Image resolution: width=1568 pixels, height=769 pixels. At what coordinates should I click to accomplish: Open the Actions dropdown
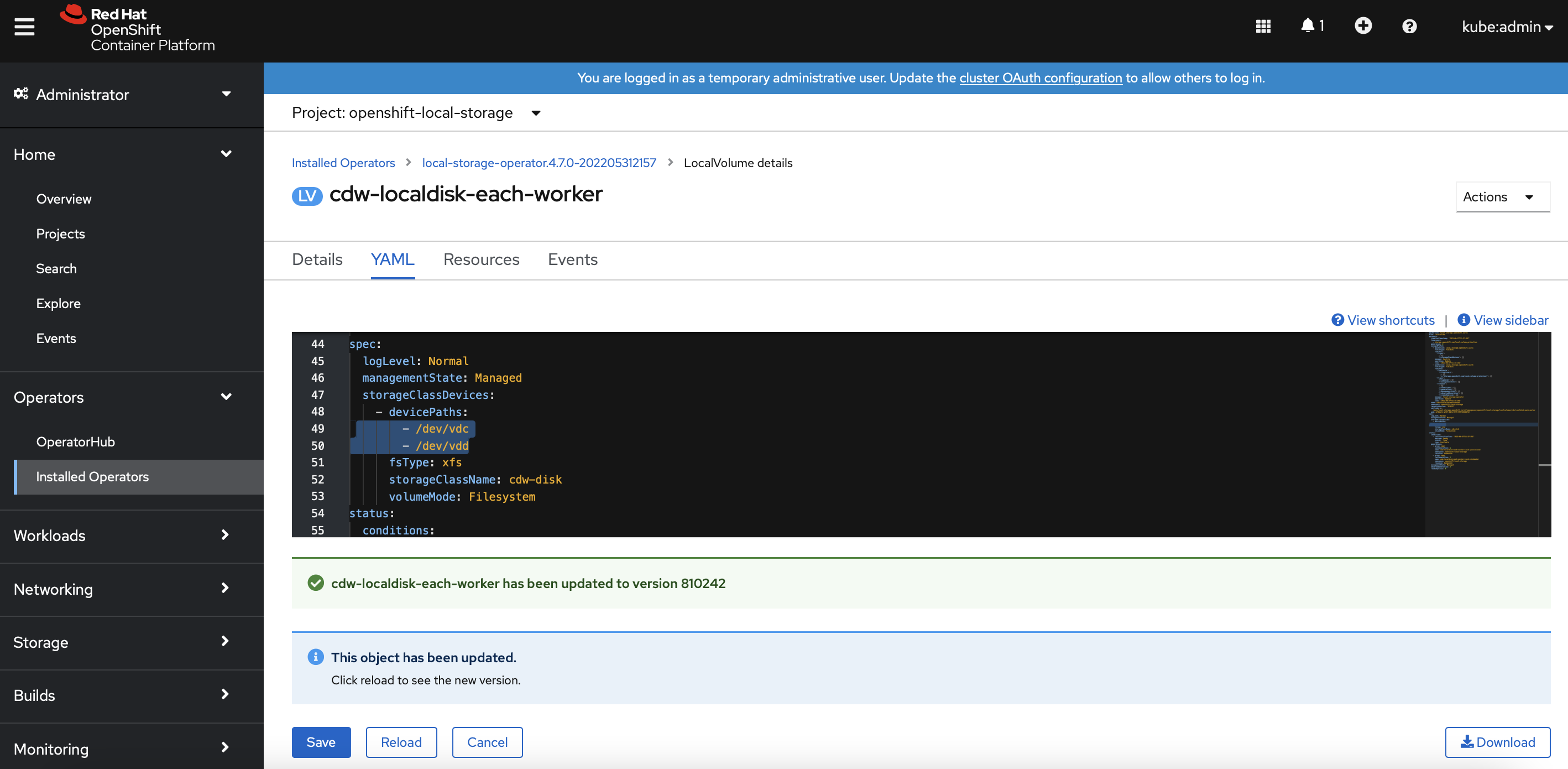coord(1501,196)
